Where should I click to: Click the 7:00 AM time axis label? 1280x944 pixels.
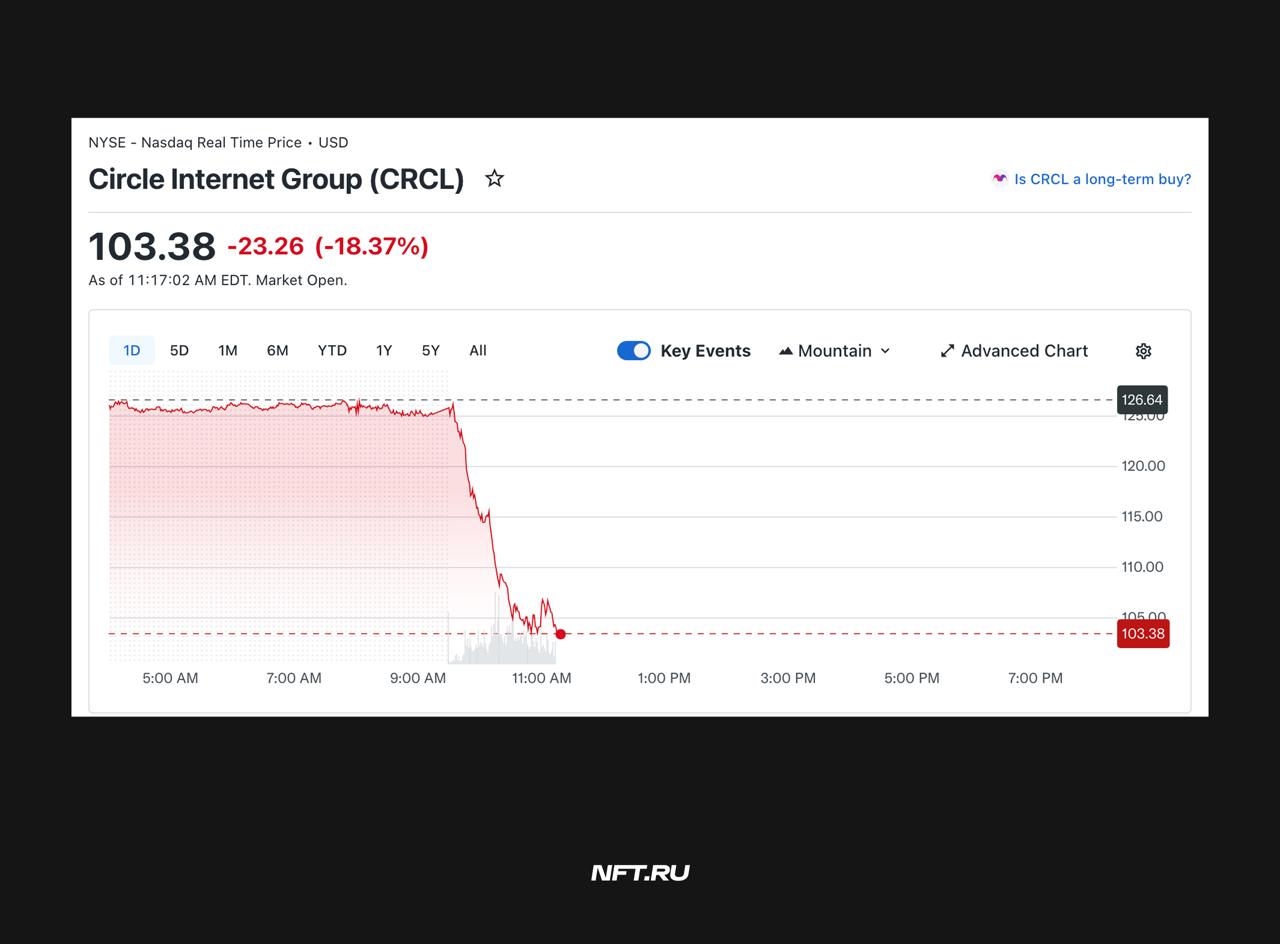point(294,678)
